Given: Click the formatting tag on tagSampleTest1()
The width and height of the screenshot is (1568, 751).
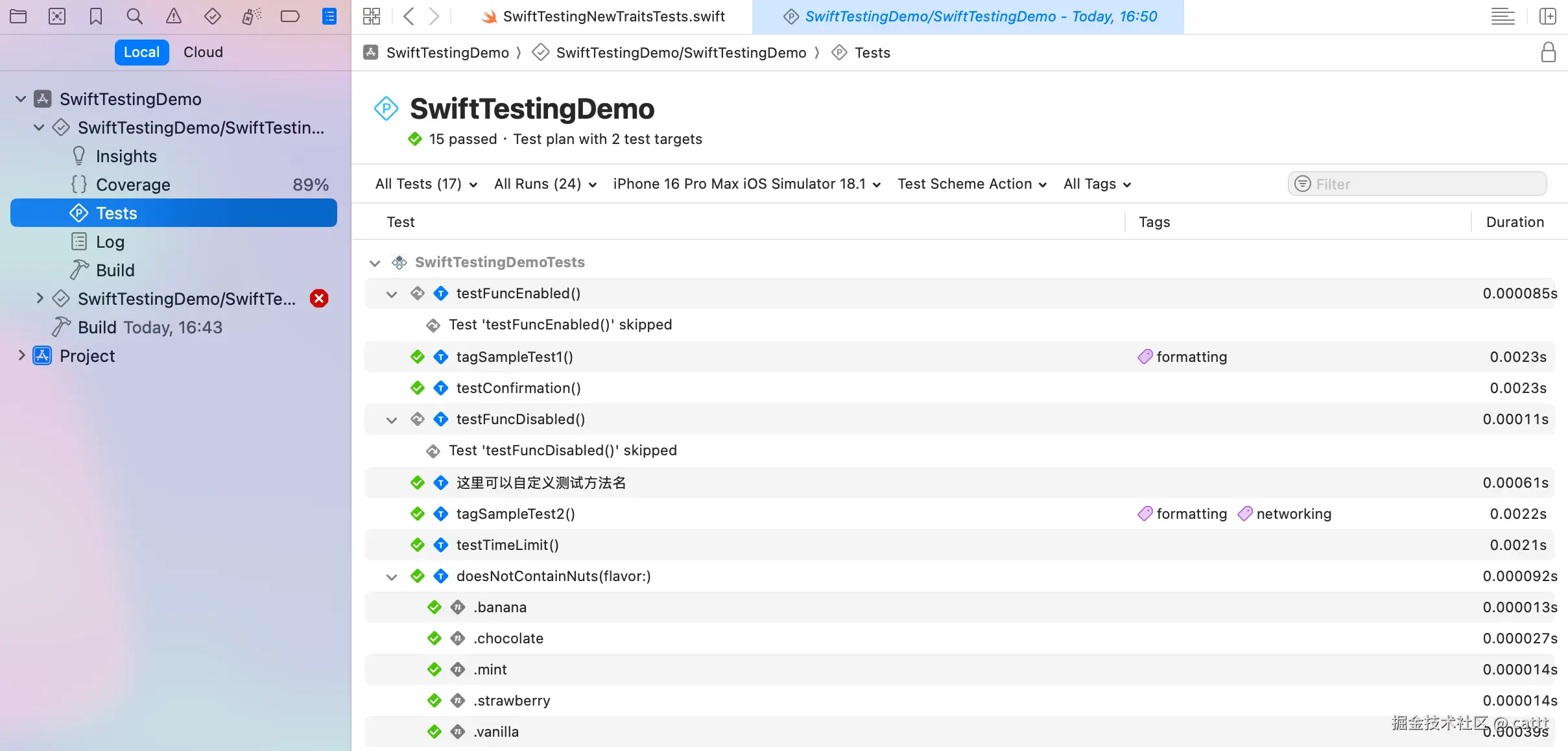Looking at the screenshot, I should pos(1182,357).
